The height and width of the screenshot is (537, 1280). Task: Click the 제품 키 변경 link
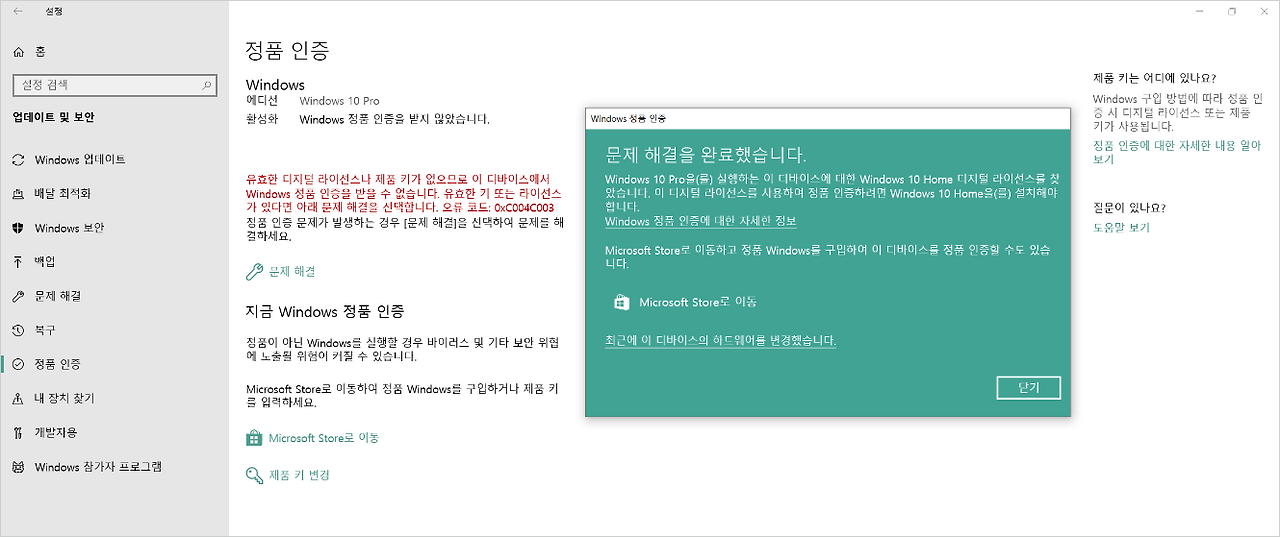[x=299, y=475]
